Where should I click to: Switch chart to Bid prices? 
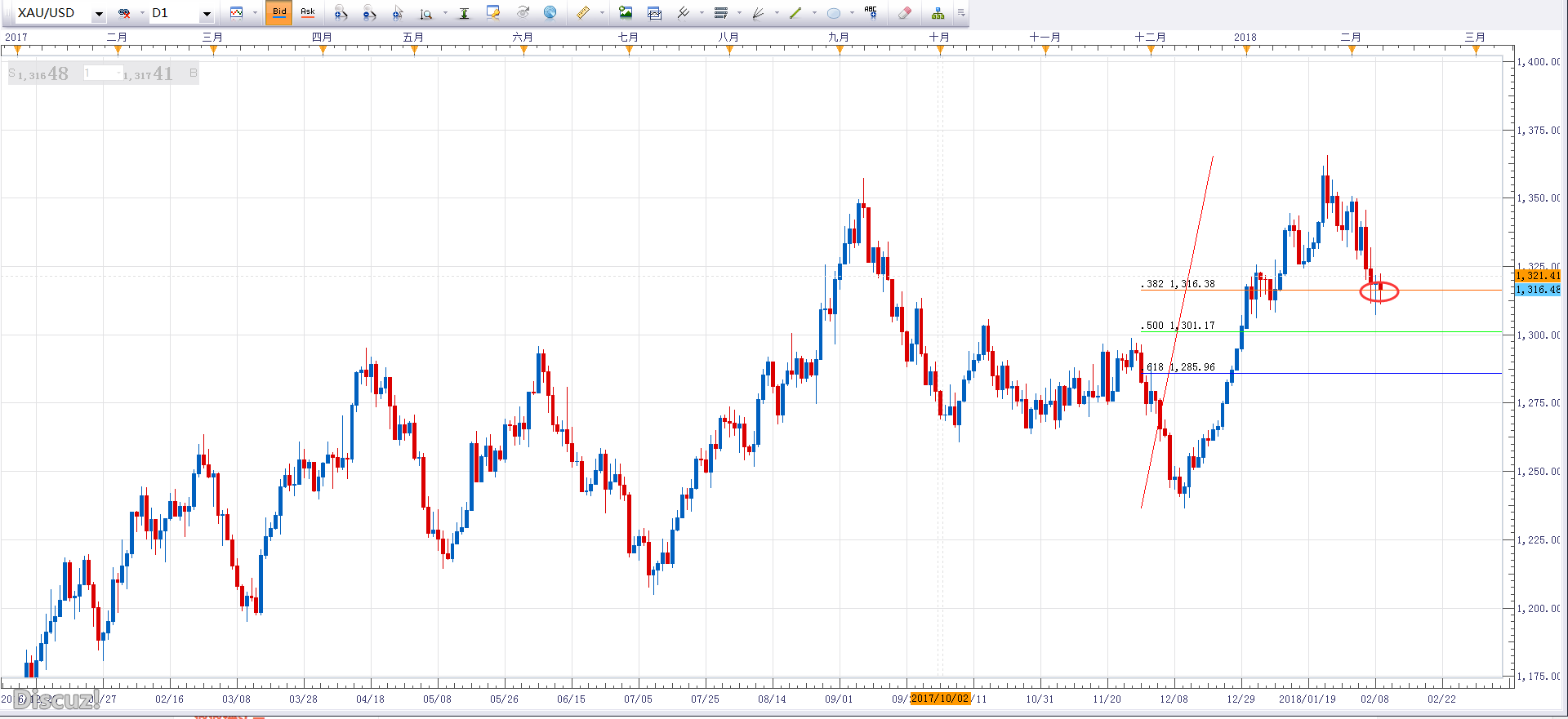pyautogui.click(x=279, y=13)
